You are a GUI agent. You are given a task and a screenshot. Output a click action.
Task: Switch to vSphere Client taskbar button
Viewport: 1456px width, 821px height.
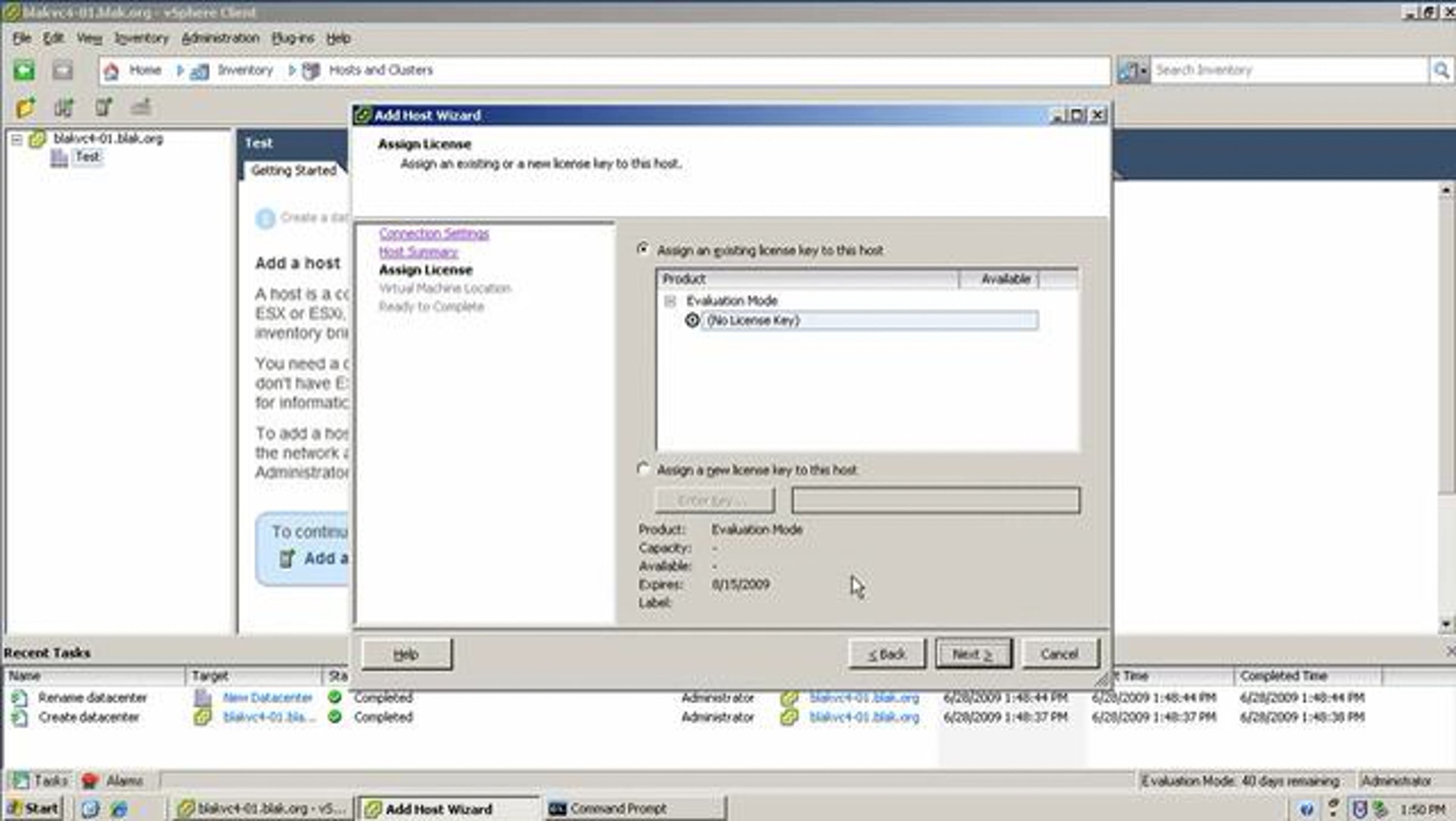263,809
